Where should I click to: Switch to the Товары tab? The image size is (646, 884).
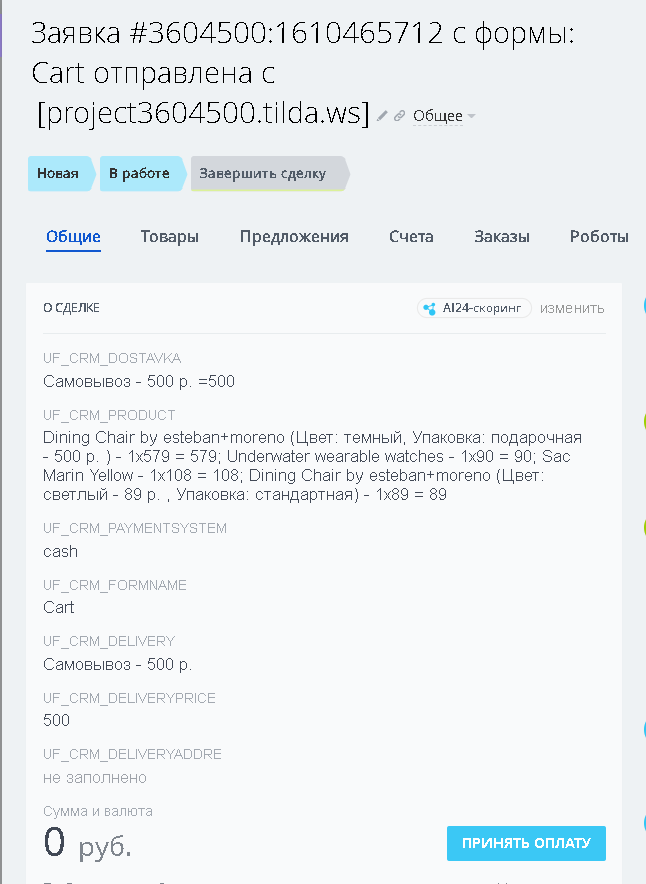[170, 237]
